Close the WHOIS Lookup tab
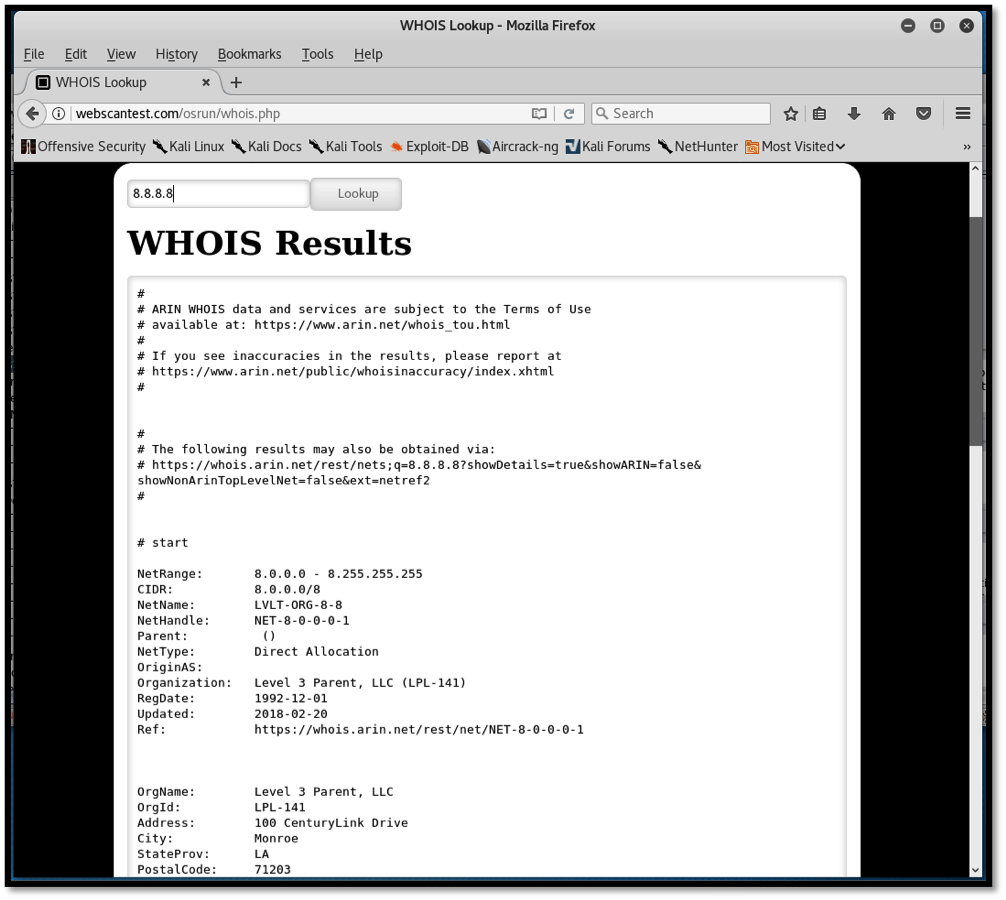The height and width of the screenshot is (900, 1006). pyautogui.click(x=207, y=82)
